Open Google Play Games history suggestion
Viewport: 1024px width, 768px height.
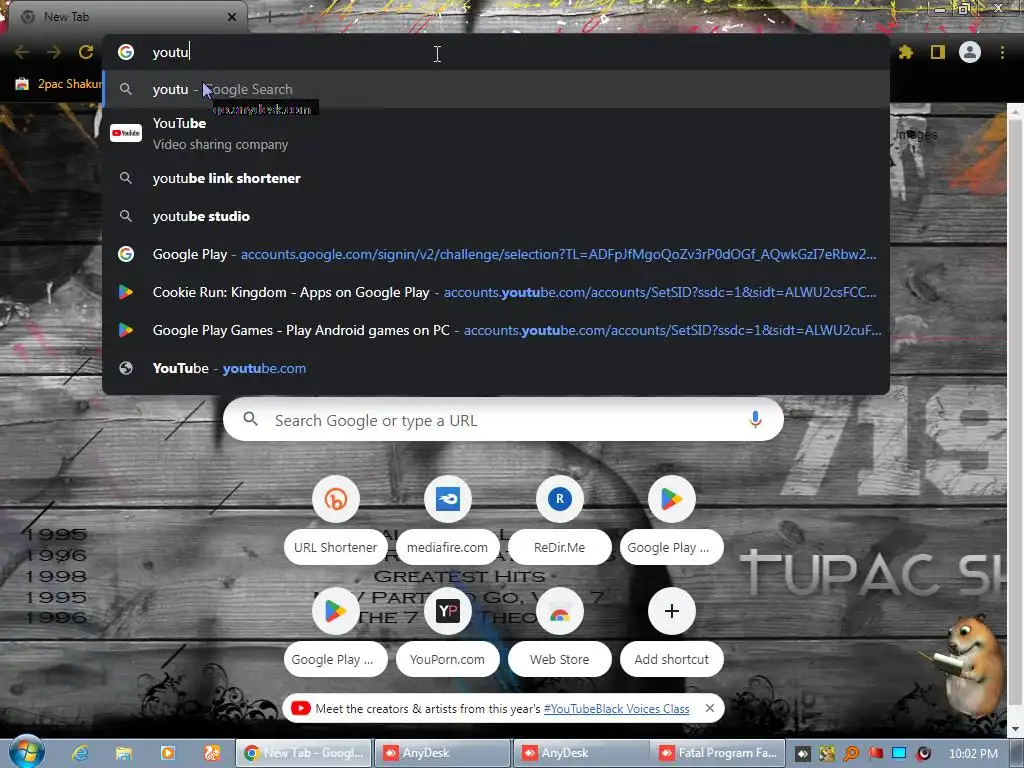coord(496,330)
